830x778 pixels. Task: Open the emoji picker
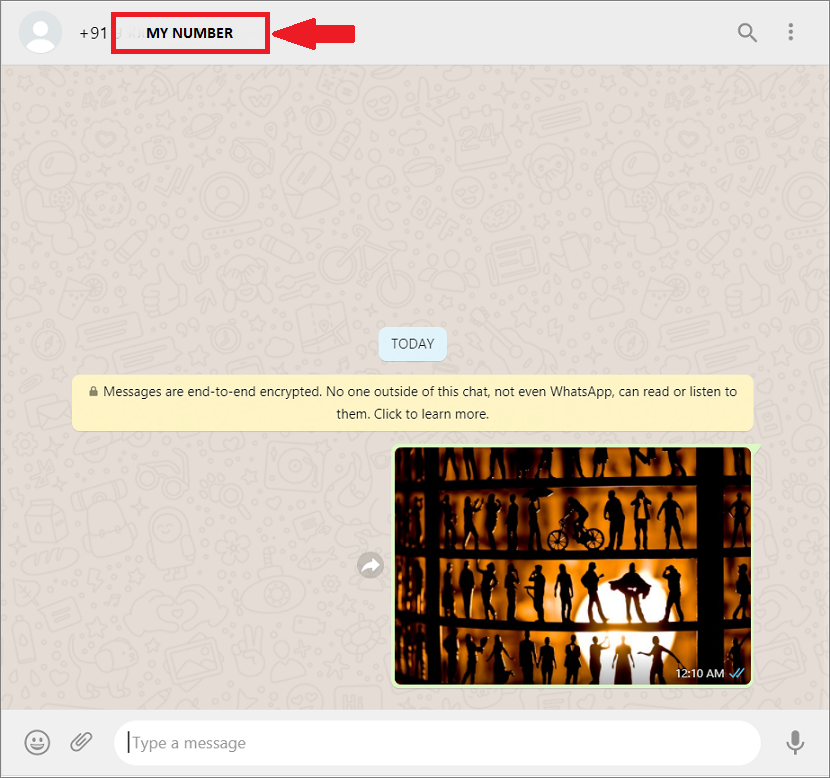pos(38,742)
